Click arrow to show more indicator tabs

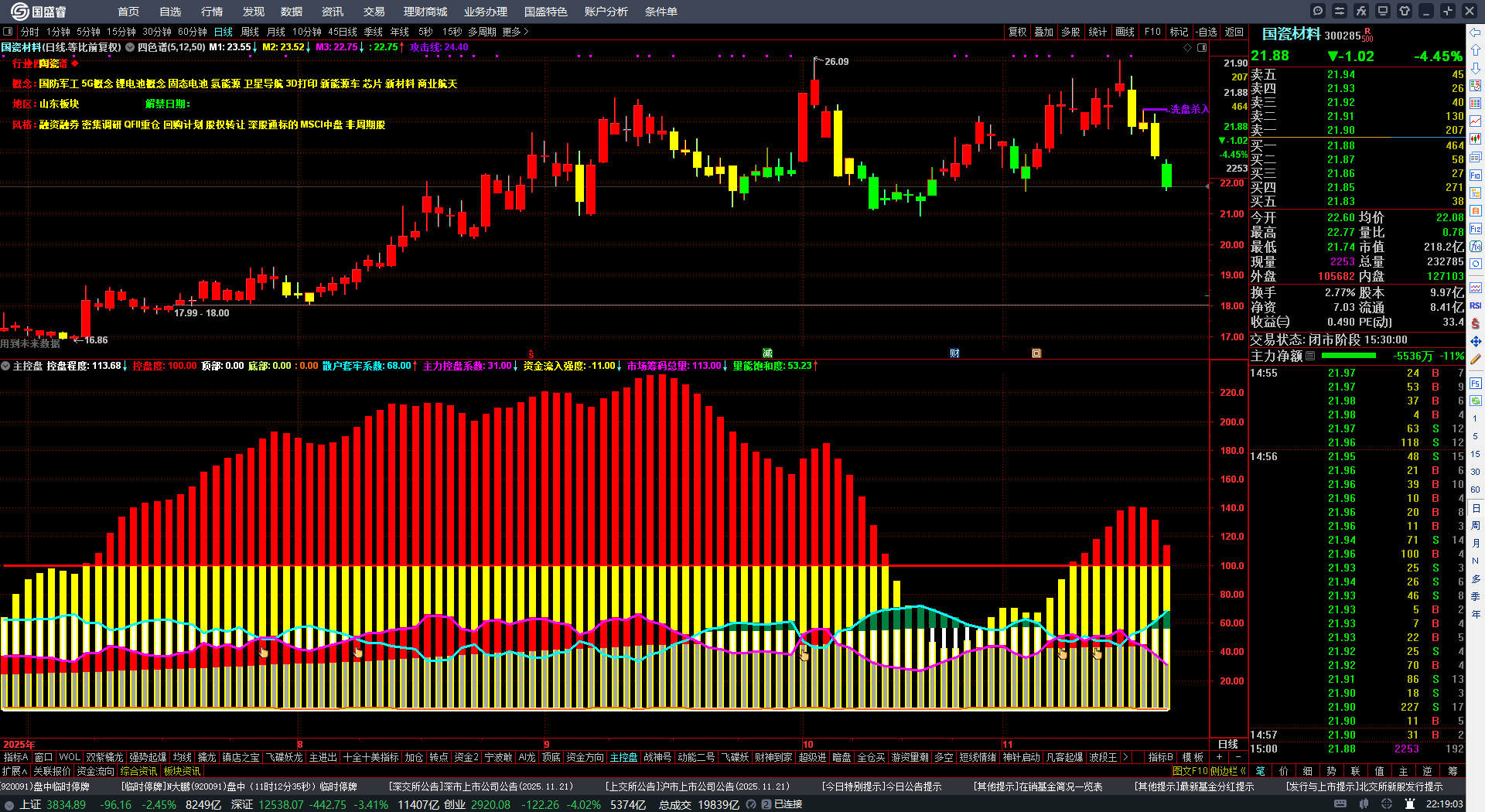(x=1125, y=757)
